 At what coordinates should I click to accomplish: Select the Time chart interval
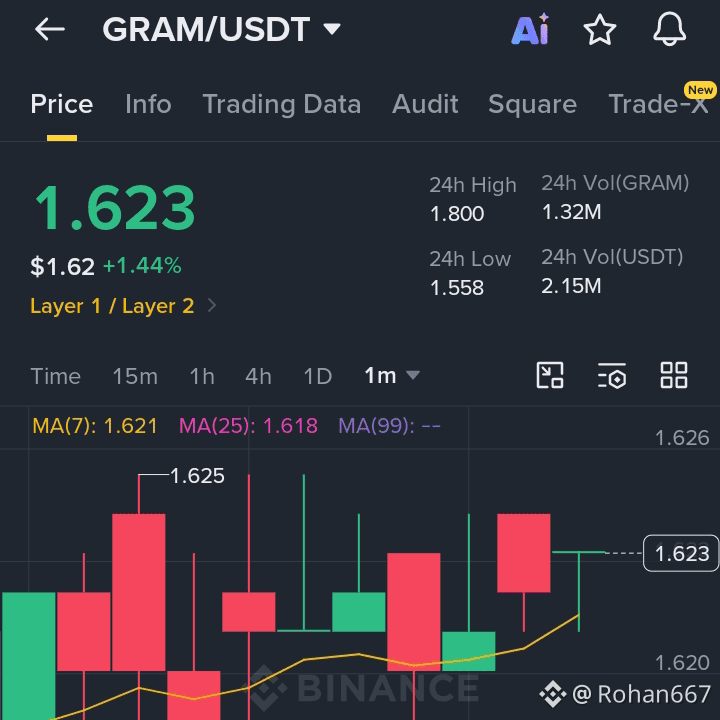56,377
